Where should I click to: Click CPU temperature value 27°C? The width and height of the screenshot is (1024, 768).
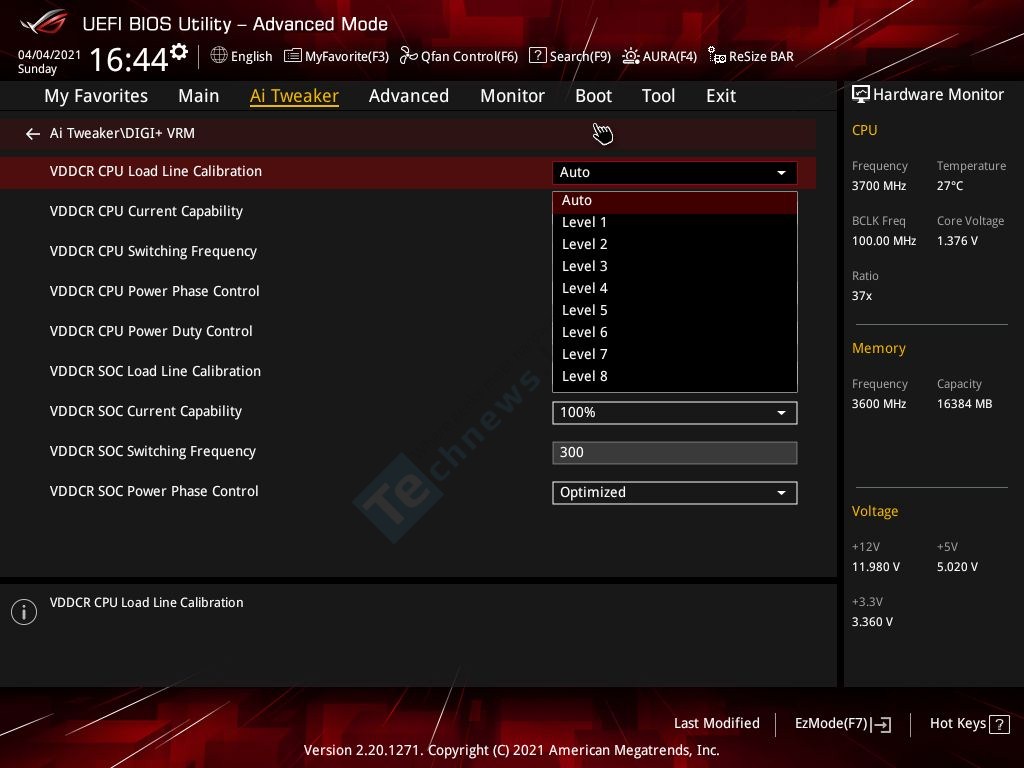tap(950, 186)
